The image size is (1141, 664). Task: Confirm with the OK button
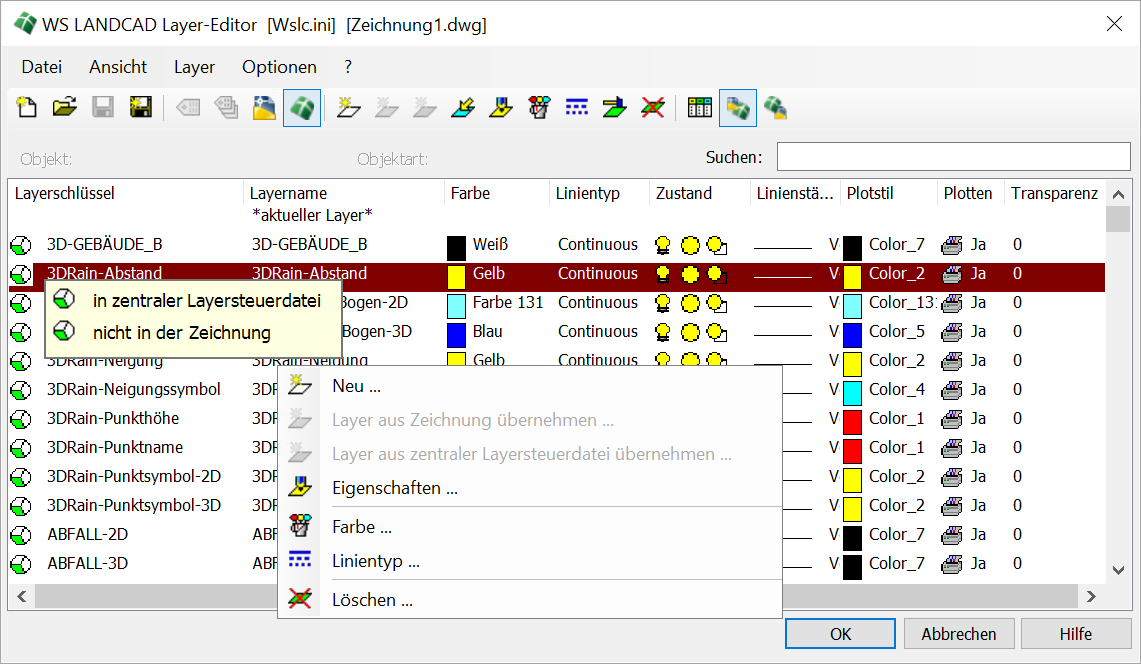coord(840,634)
